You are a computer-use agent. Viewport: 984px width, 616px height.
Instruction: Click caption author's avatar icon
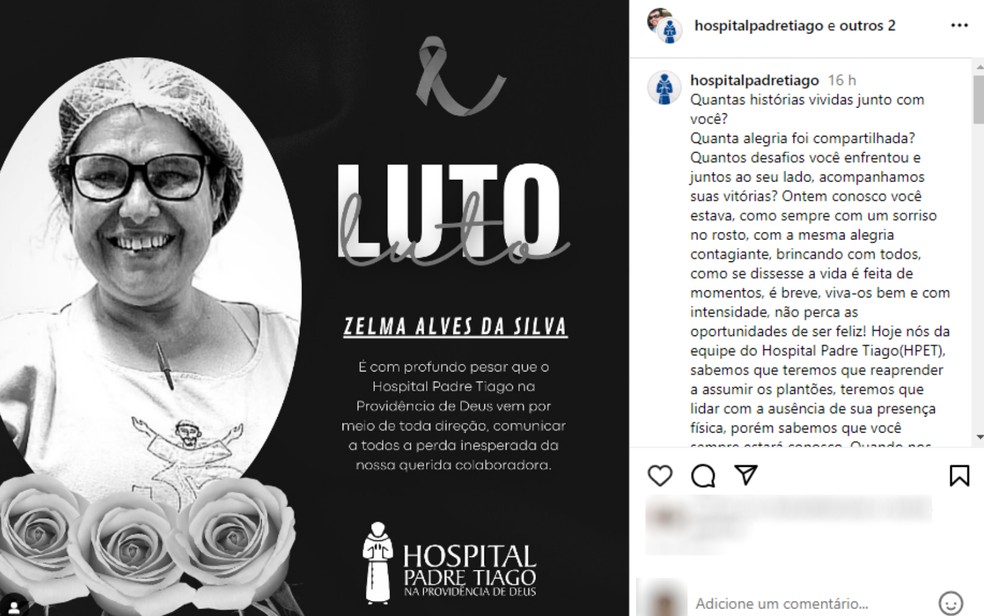(664, 87)
